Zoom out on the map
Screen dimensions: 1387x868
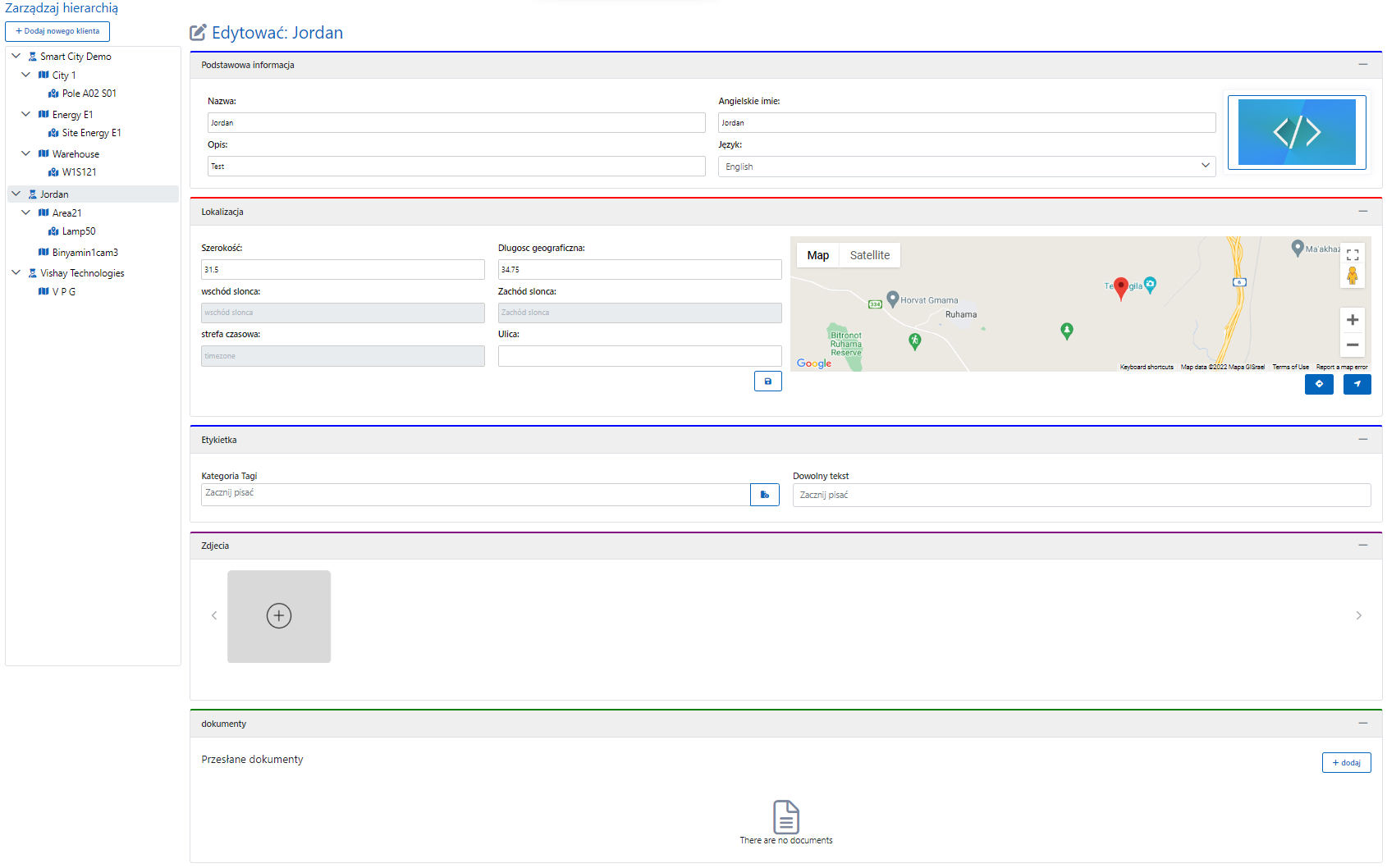pos(1353,345)
